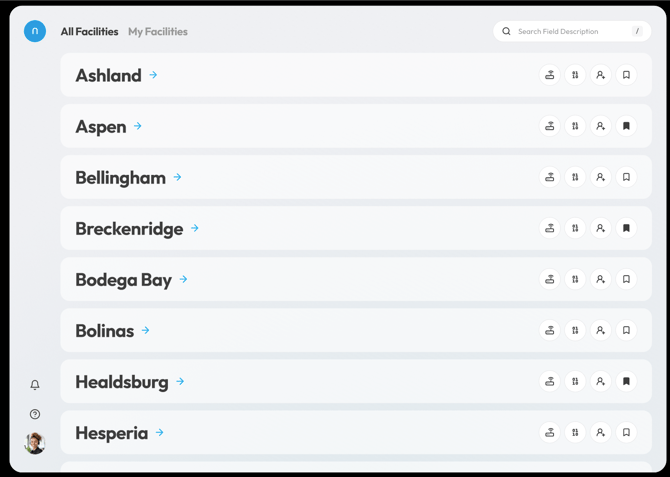Open Healdsburg via its blue arrow
Viewport: 670px width, 477px height.
180,381
